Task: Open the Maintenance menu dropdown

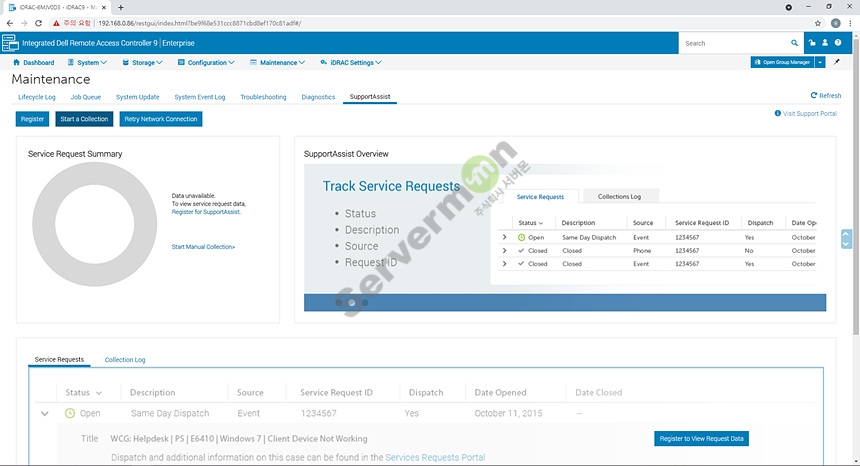Action: 278,62
